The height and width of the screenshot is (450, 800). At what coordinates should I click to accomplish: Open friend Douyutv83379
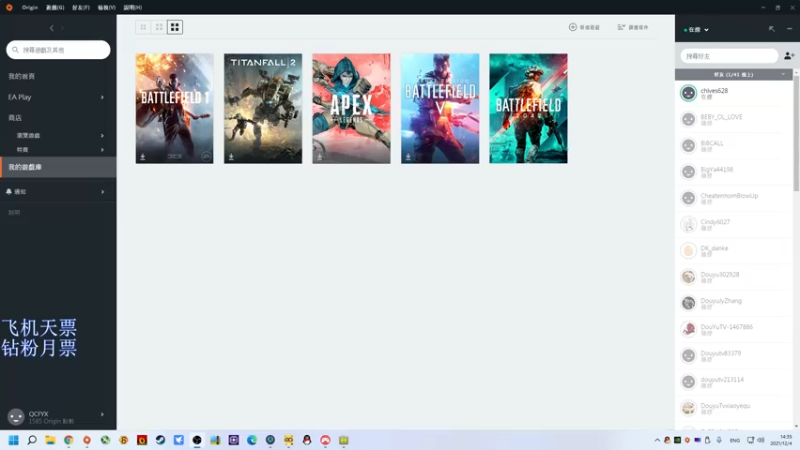(x=733, y=356)
